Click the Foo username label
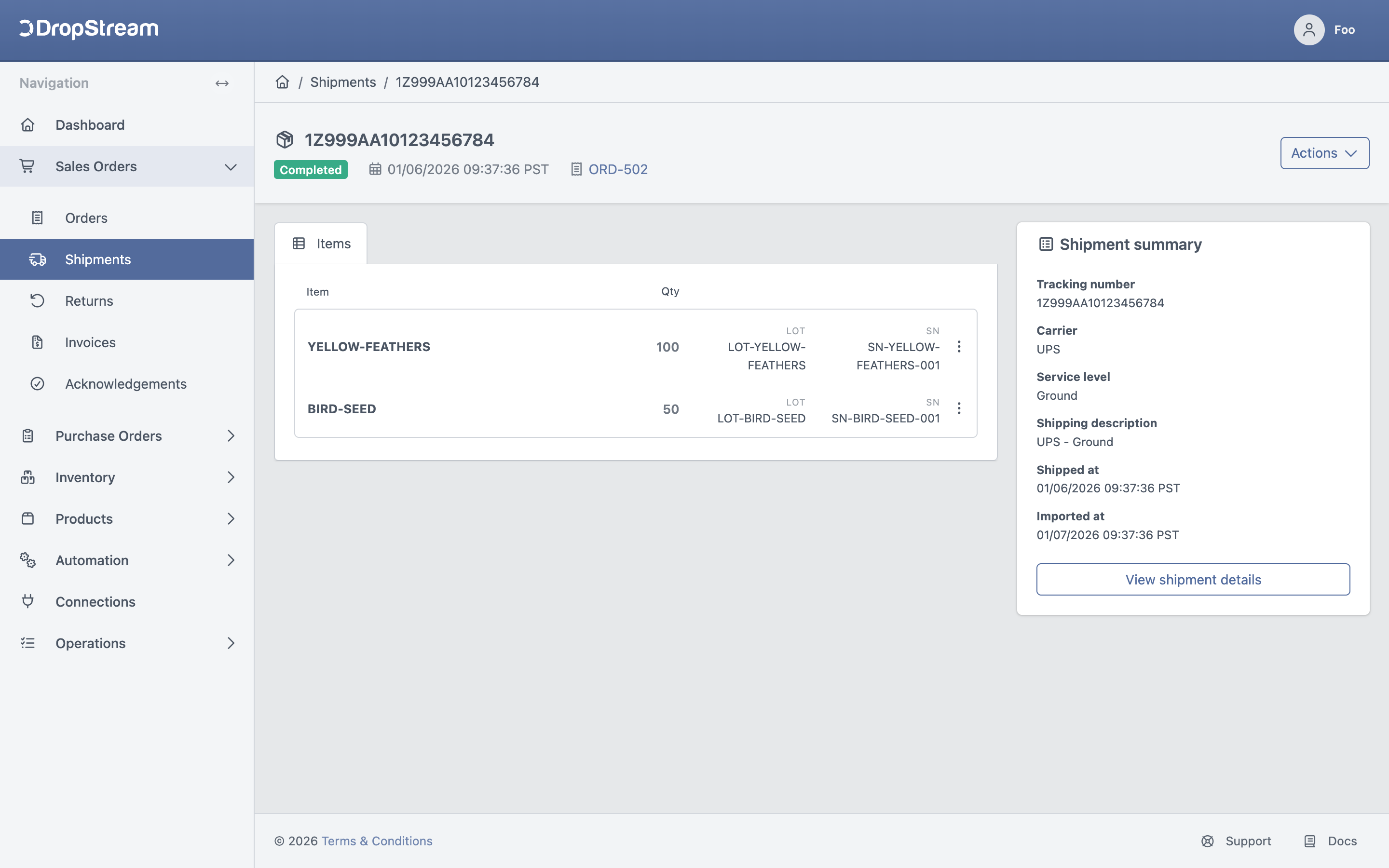The image size is (1389, 868). [x=1344, y=30]
